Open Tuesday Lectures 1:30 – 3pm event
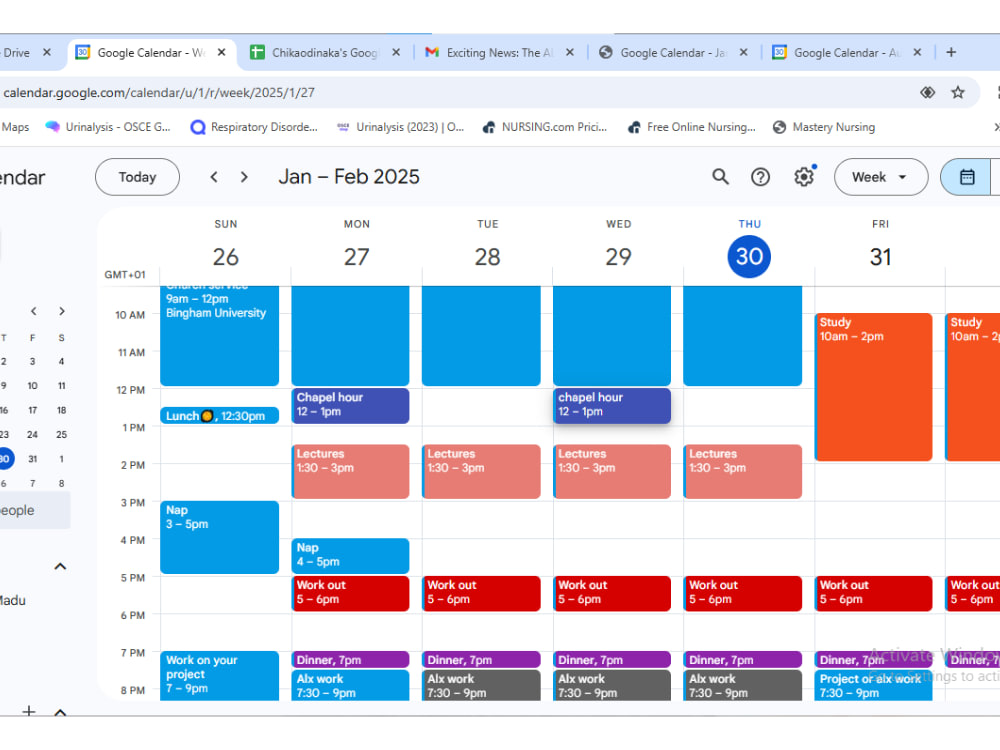The width and height of the screenshot is (1000, 750). (x=481, y=471)
